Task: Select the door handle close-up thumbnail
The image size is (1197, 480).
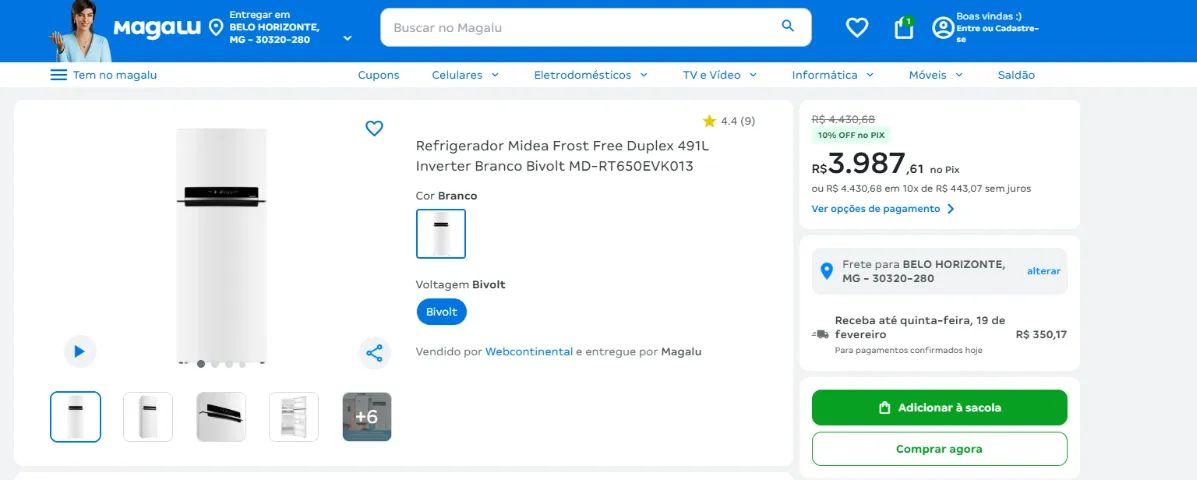Action: pyautogui.click(x=221, y=417)
